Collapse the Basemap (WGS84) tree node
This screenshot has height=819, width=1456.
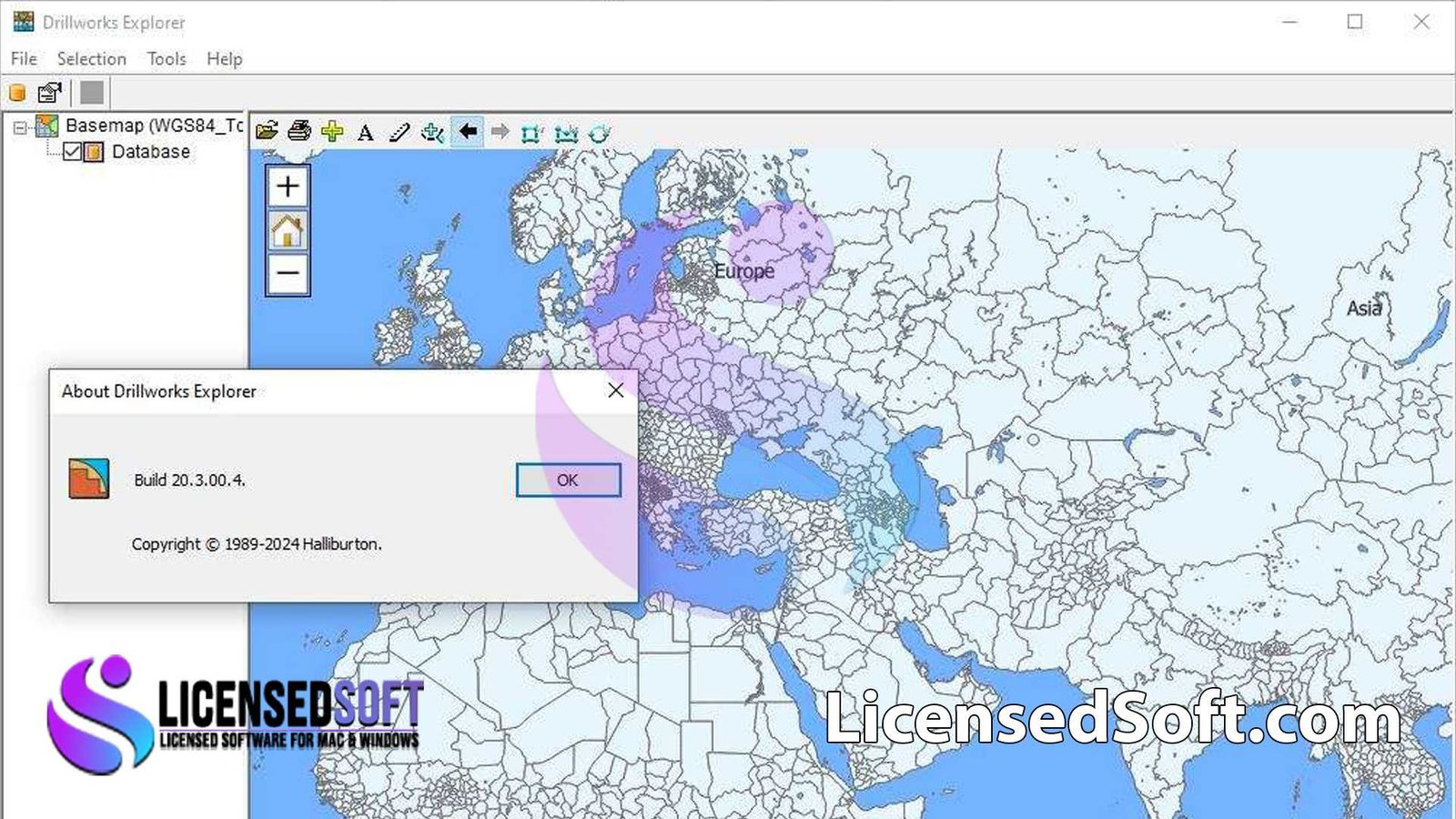pos(20,126)
